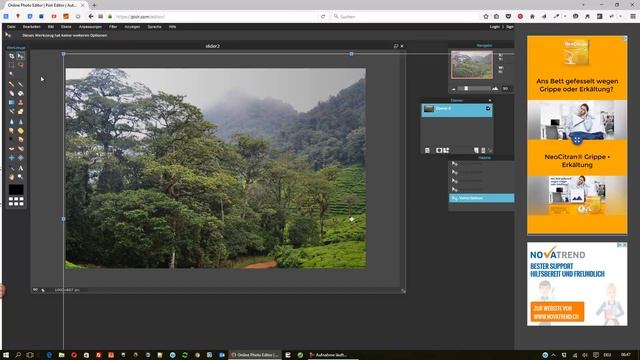Screen dimensions: 640x360
Task: Toggle layer settings icon in layers panel
Action: coord(427,151)
